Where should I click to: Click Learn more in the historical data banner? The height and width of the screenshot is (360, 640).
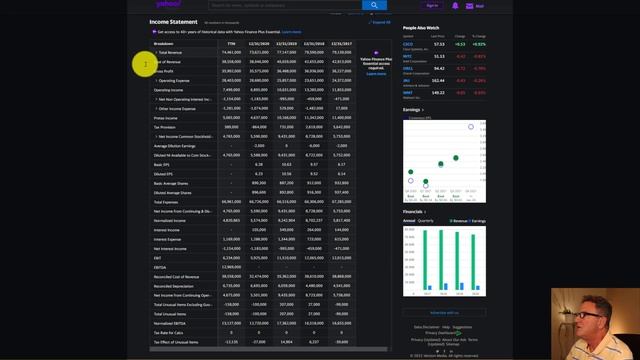click(291, 32)
